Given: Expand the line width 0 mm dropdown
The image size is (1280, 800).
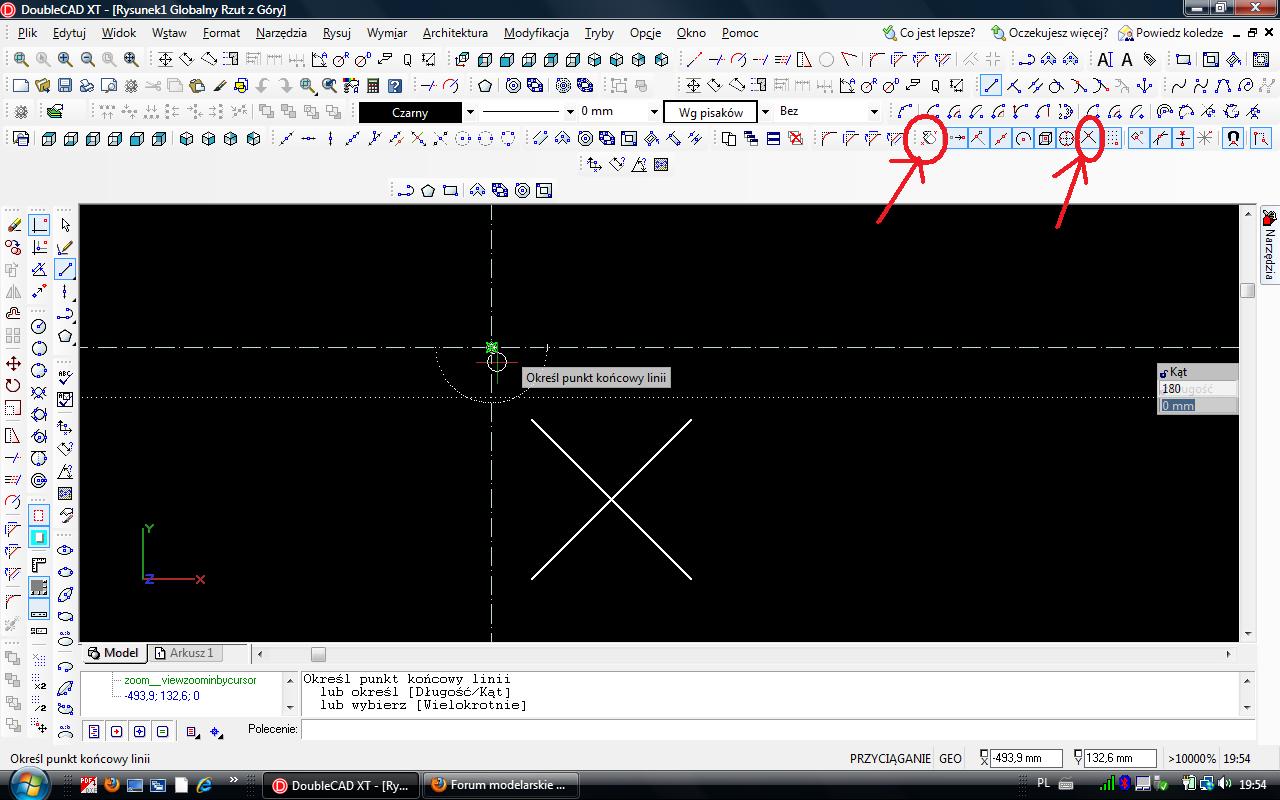Looking at the screenshot, I should point(655,112).
